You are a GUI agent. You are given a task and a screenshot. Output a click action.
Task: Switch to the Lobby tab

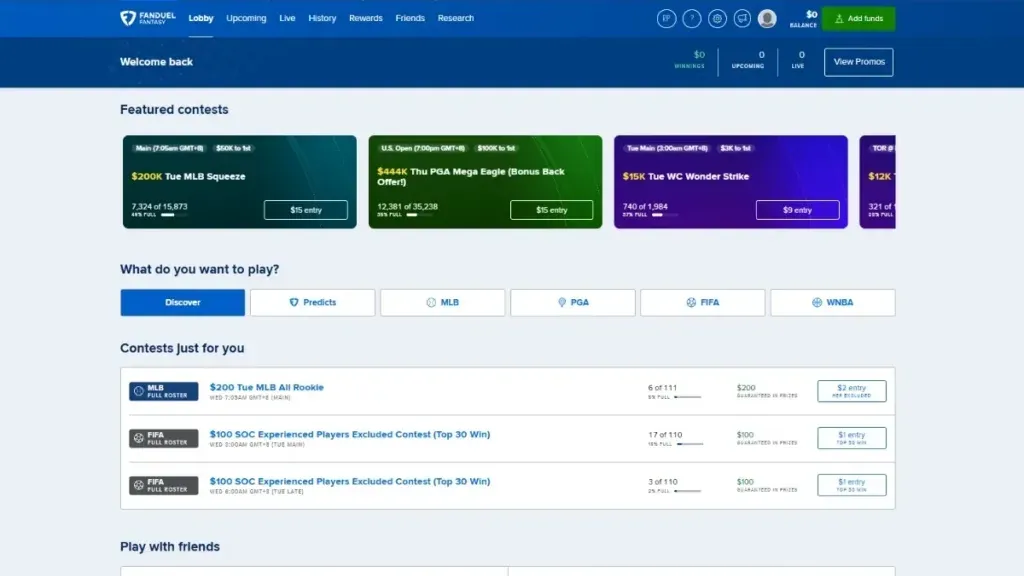pos(200,18)
